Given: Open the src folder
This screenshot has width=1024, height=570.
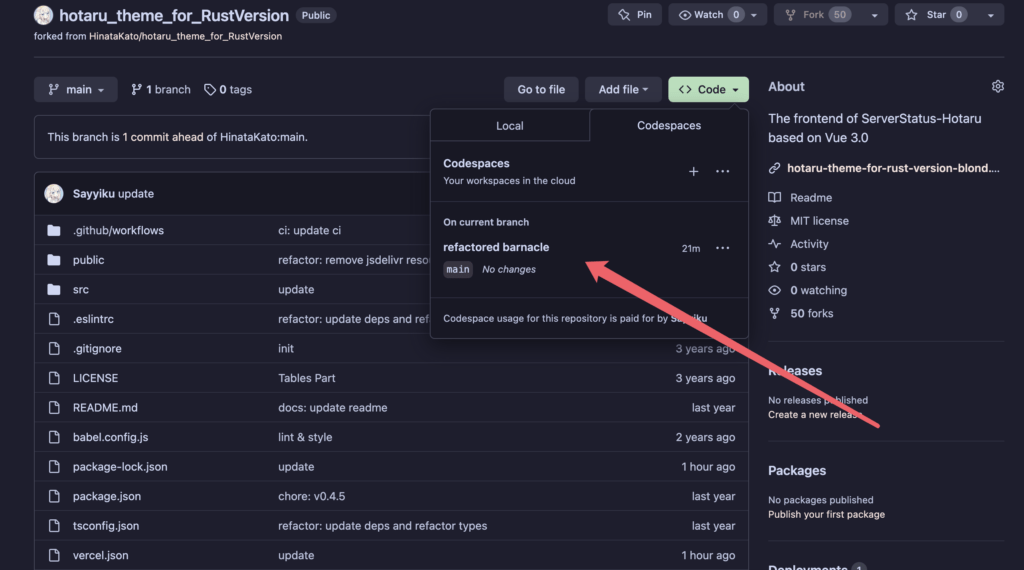Looking at the screenshot, I should pyautogui.click(x=80, y=289).
